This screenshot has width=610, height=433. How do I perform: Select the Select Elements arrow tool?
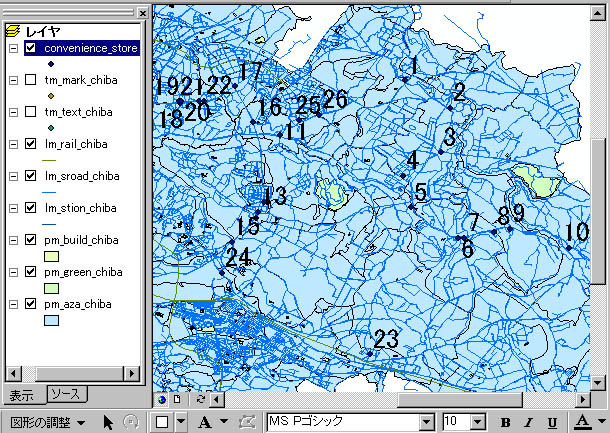click(108, 422)
